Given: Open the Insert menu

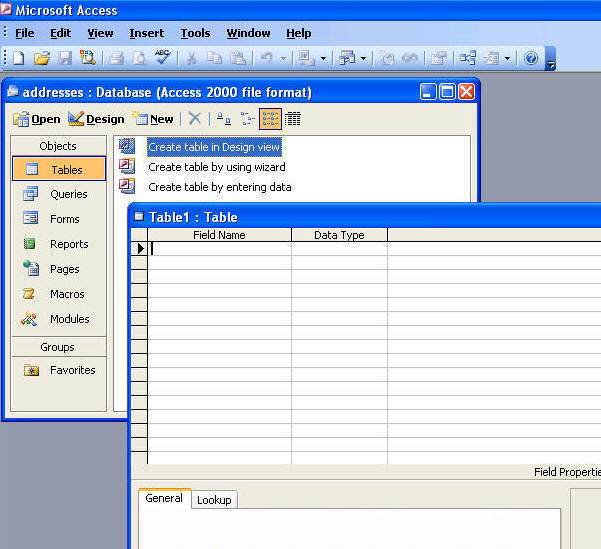Looking at the screenshot, I should 147,33.
